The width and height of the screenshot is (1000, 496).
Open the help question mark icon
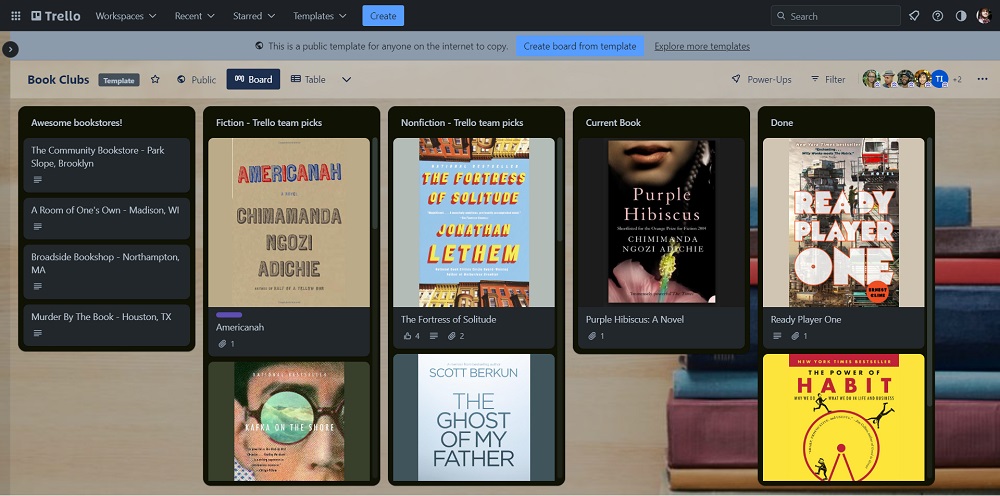coord(937,16)
